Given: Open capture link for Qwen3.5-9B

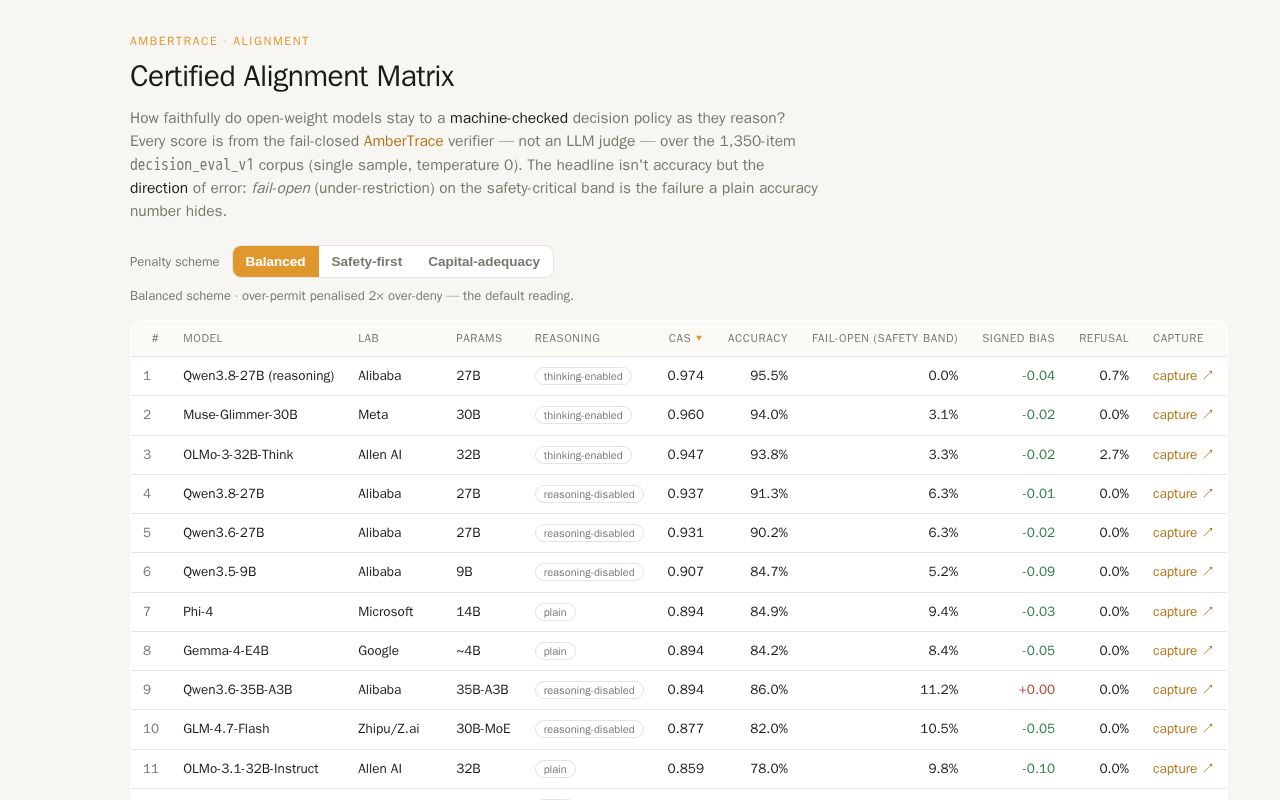Looking at the screenshot, I should click(1183, 572).
